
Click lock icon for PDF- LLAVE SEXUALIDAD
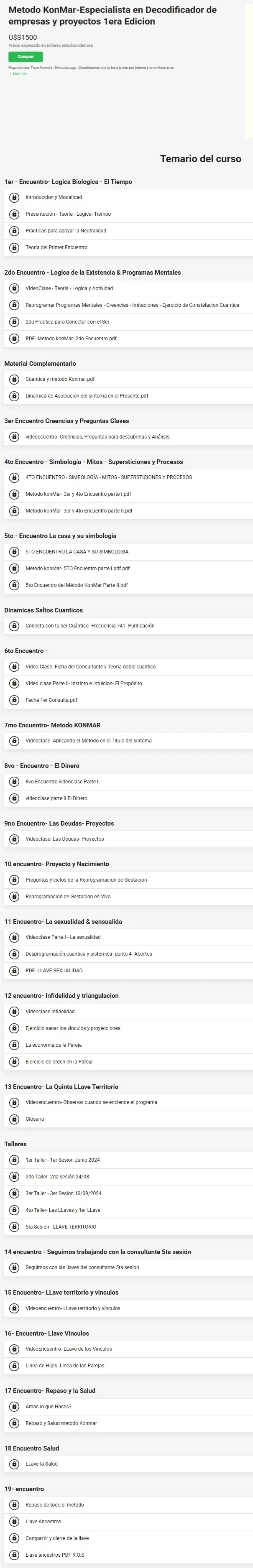14,970
